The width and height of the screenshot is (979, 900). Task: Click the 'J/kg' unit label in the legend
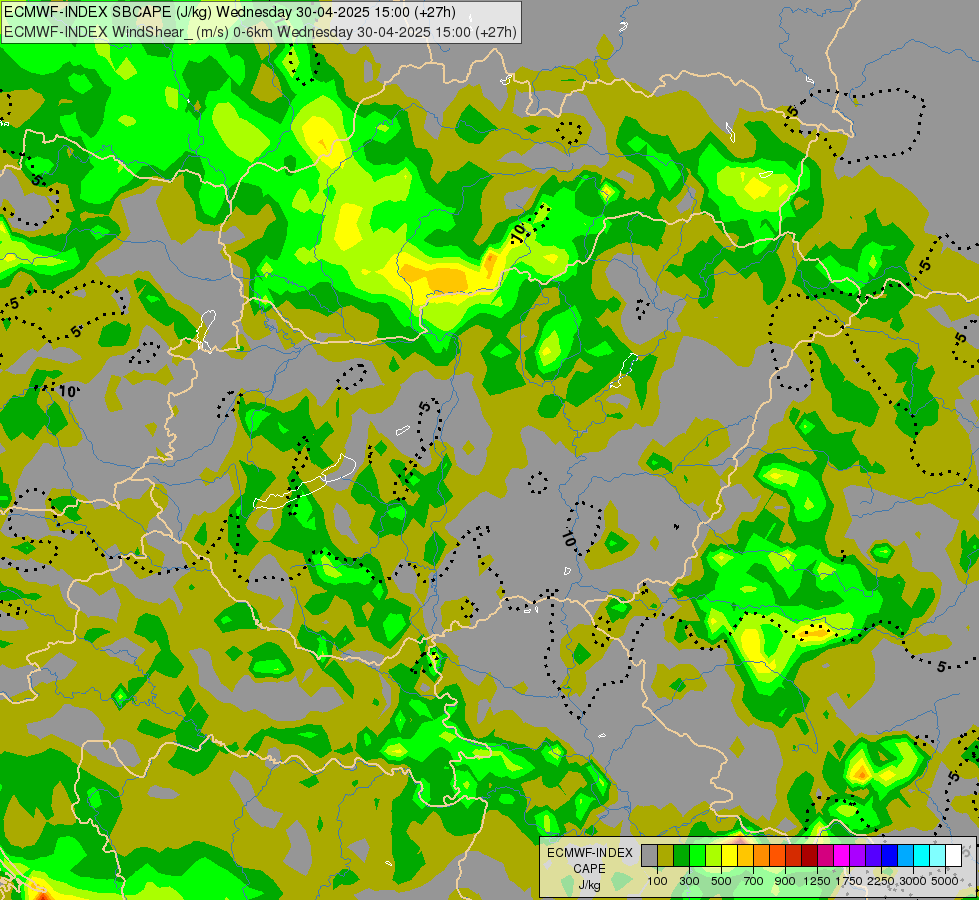589,885
